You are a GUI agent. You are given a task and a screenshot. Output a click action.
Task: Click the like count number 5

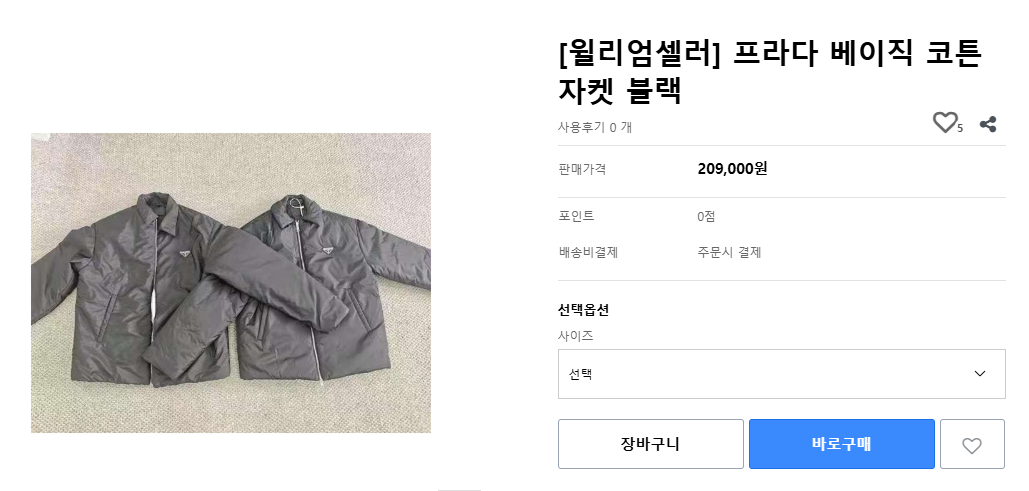(x=960, y=128)
